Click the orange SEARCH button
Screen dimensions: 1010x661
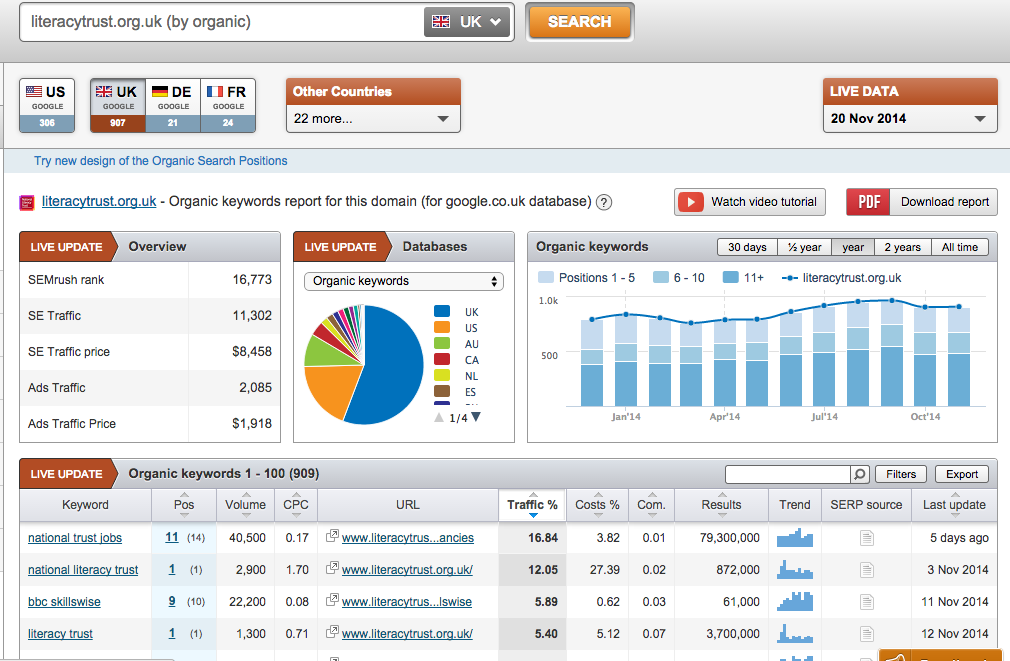[x=580, y=22]
